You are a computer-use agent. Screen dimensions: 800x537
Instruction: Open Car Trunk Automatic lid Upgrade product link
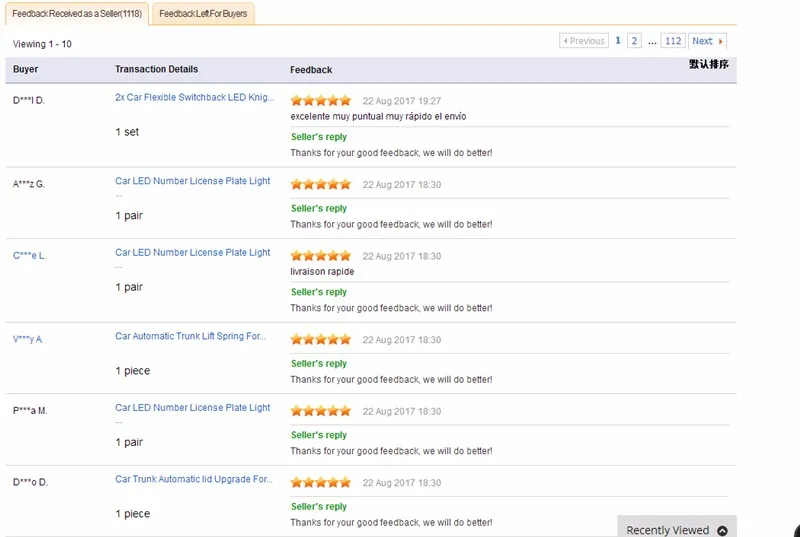click(x=193, y=479)
